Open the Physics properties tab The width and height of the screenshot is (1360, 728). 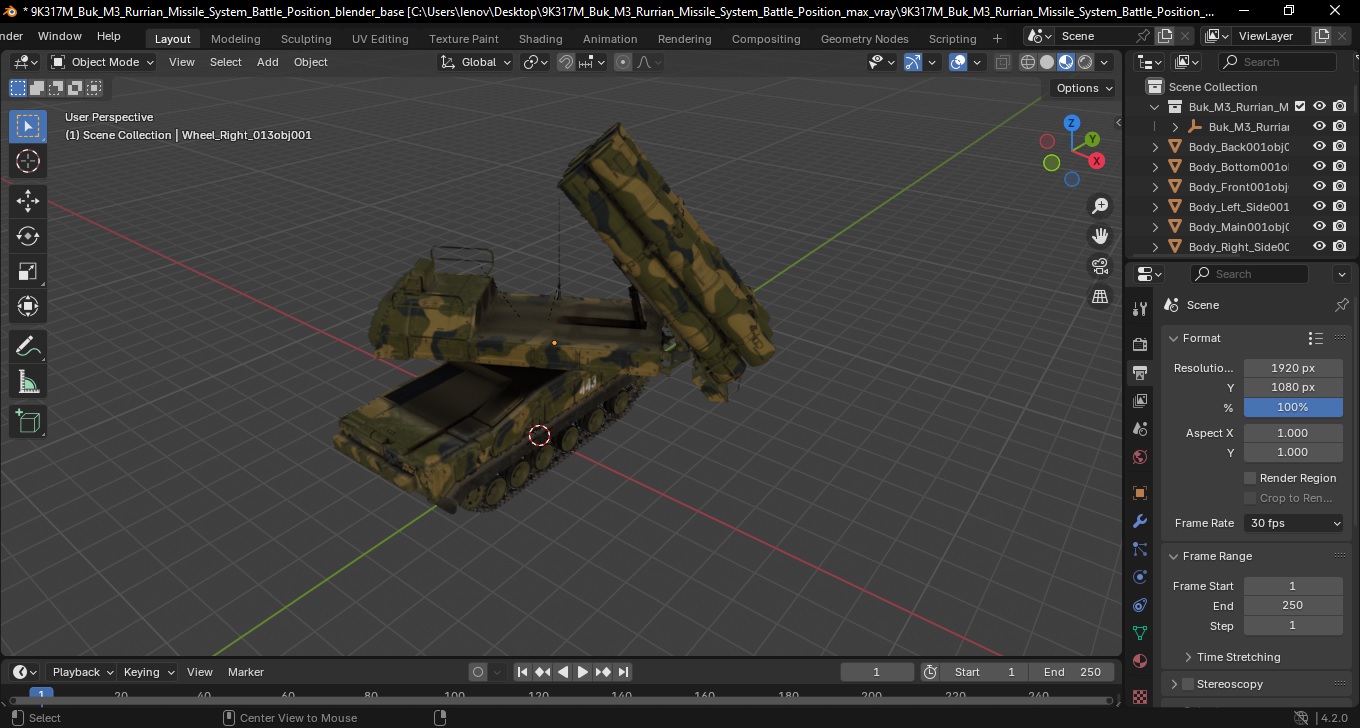click(x=1140, y=577)
